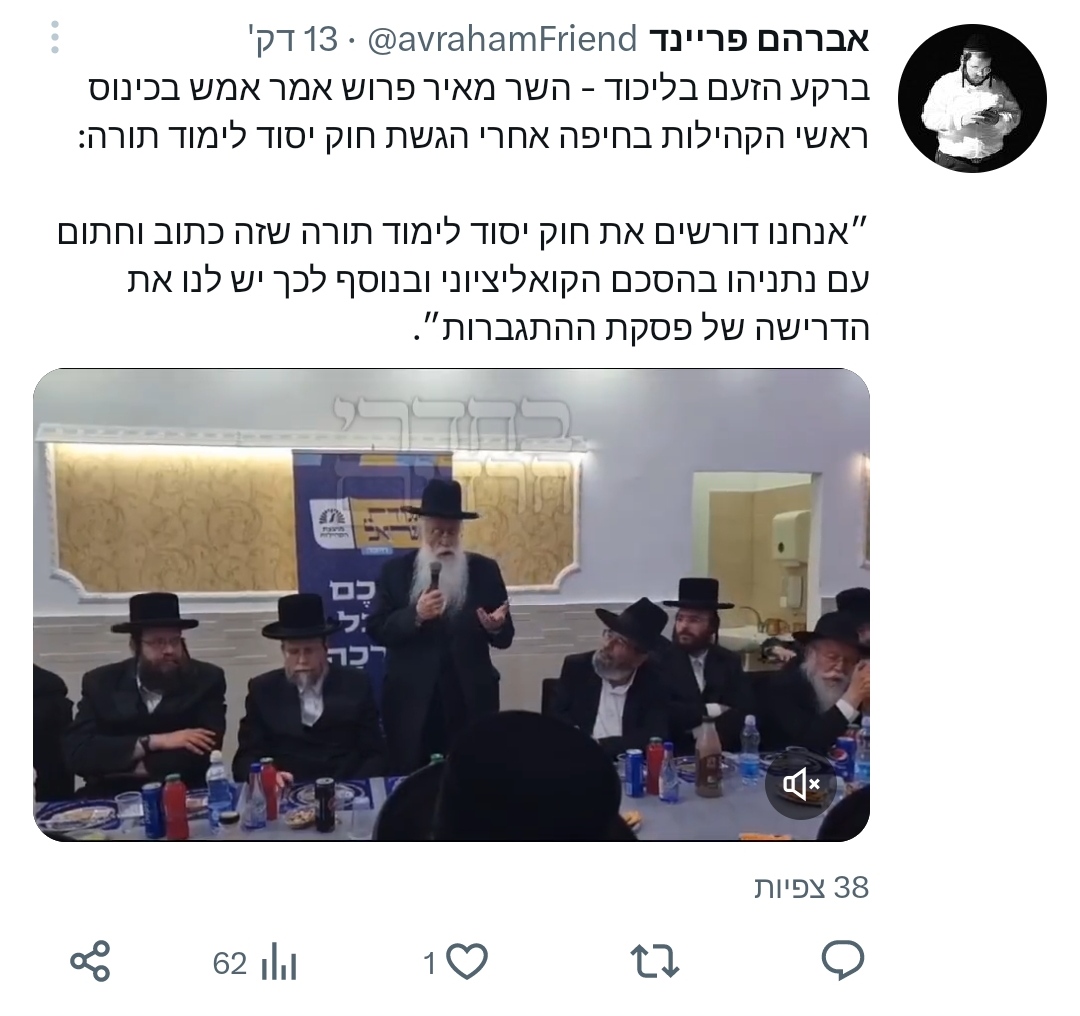This screenshot has width=1080, height=1016.
Task: Click the like count number 1
Action: coord(430,964)
